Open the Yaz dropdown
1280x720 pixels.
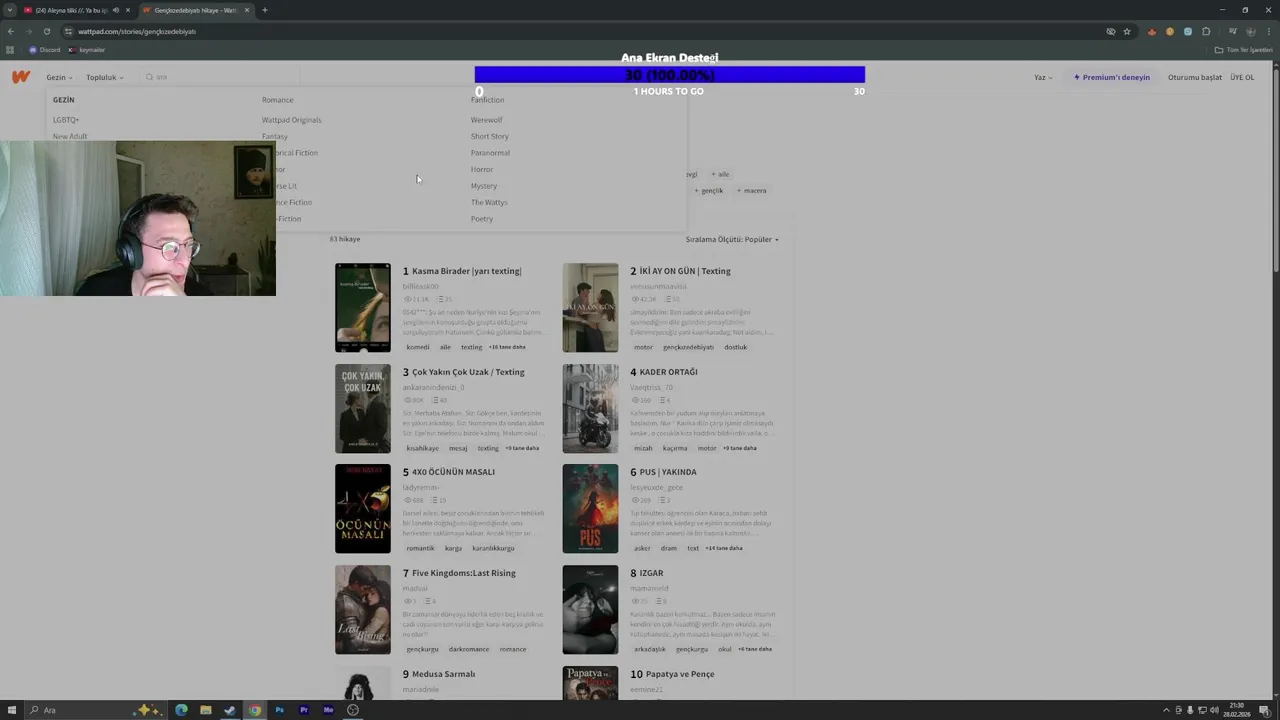1043,77
